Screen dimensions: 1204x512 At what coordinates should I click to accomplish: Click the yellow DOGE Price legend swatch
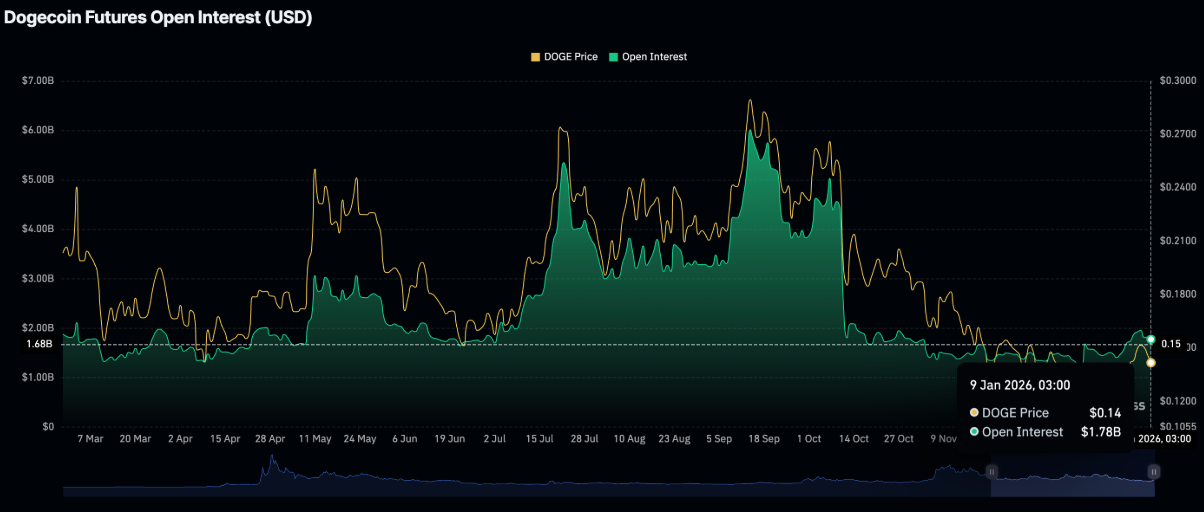tap(535, 57)
